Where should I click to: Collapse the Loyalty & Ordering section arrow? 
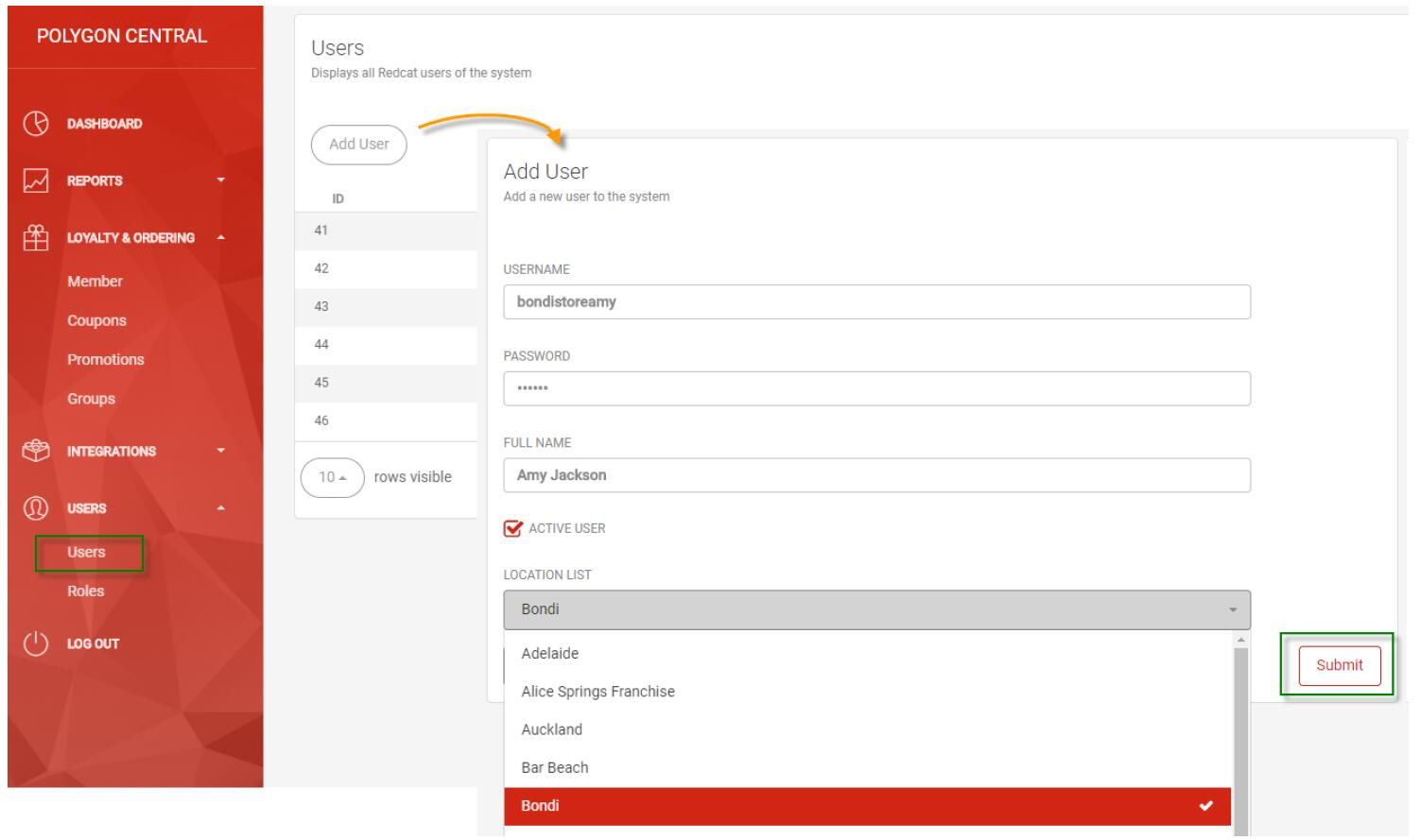tap(221, 238)
